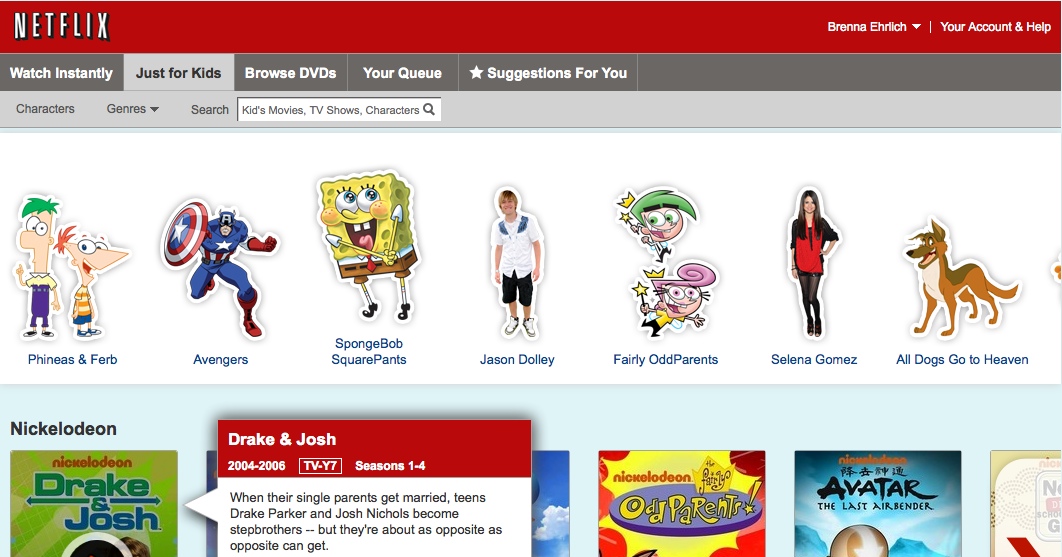Select the All Dogs Go to Heaven dog image
This screenshot has width=1062, height=557.
(960, 278)
